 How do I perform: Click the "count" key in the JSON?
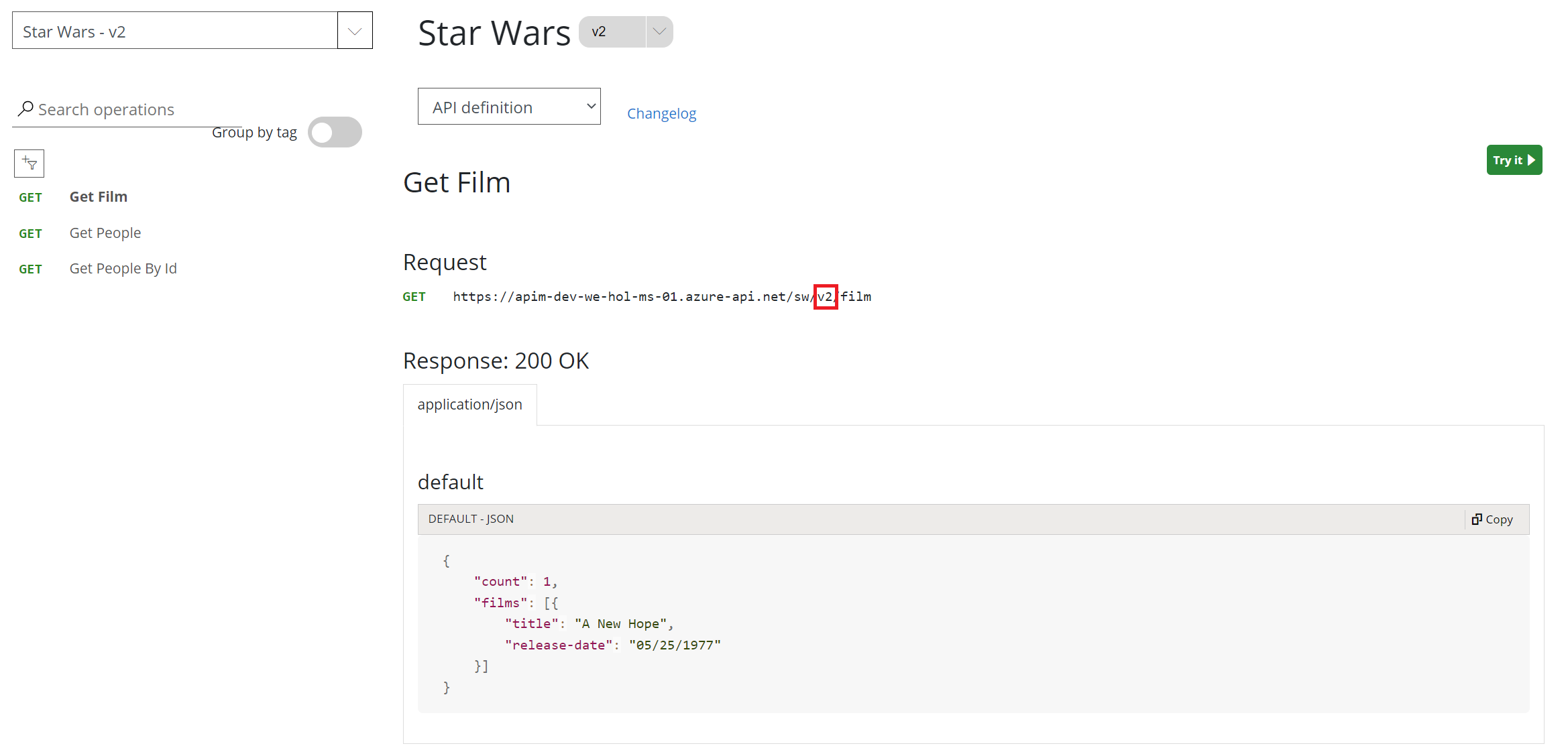pos(500,582)
